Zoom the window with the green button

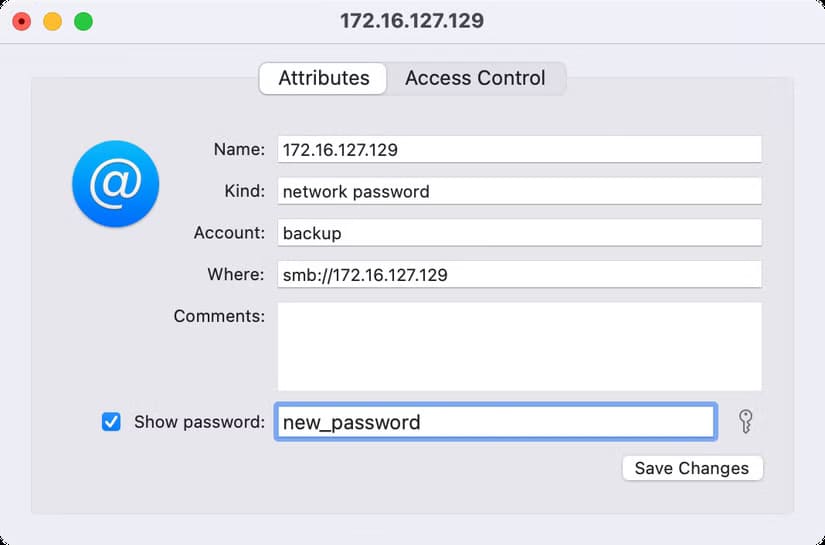point(83,21)
